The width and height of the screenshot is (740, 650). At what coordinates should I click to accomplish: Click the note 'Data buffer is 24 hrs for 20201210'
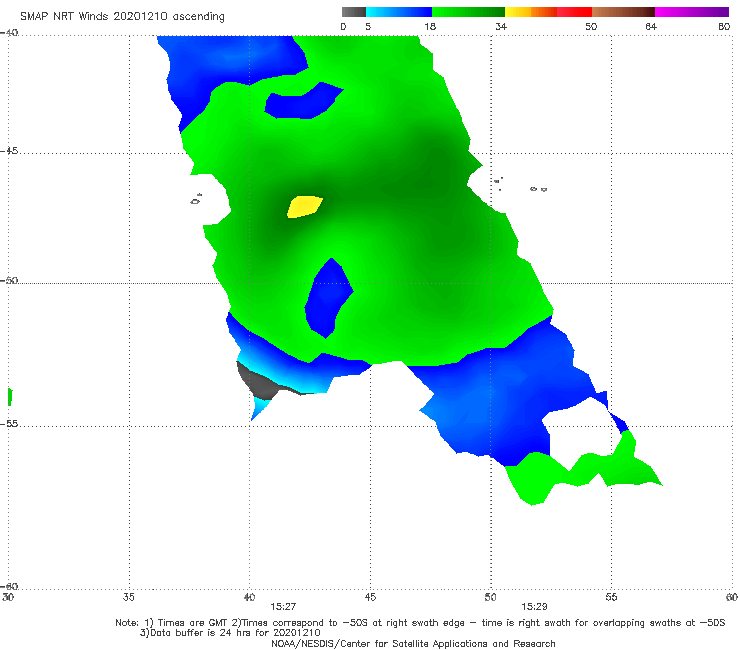[230, 633]
